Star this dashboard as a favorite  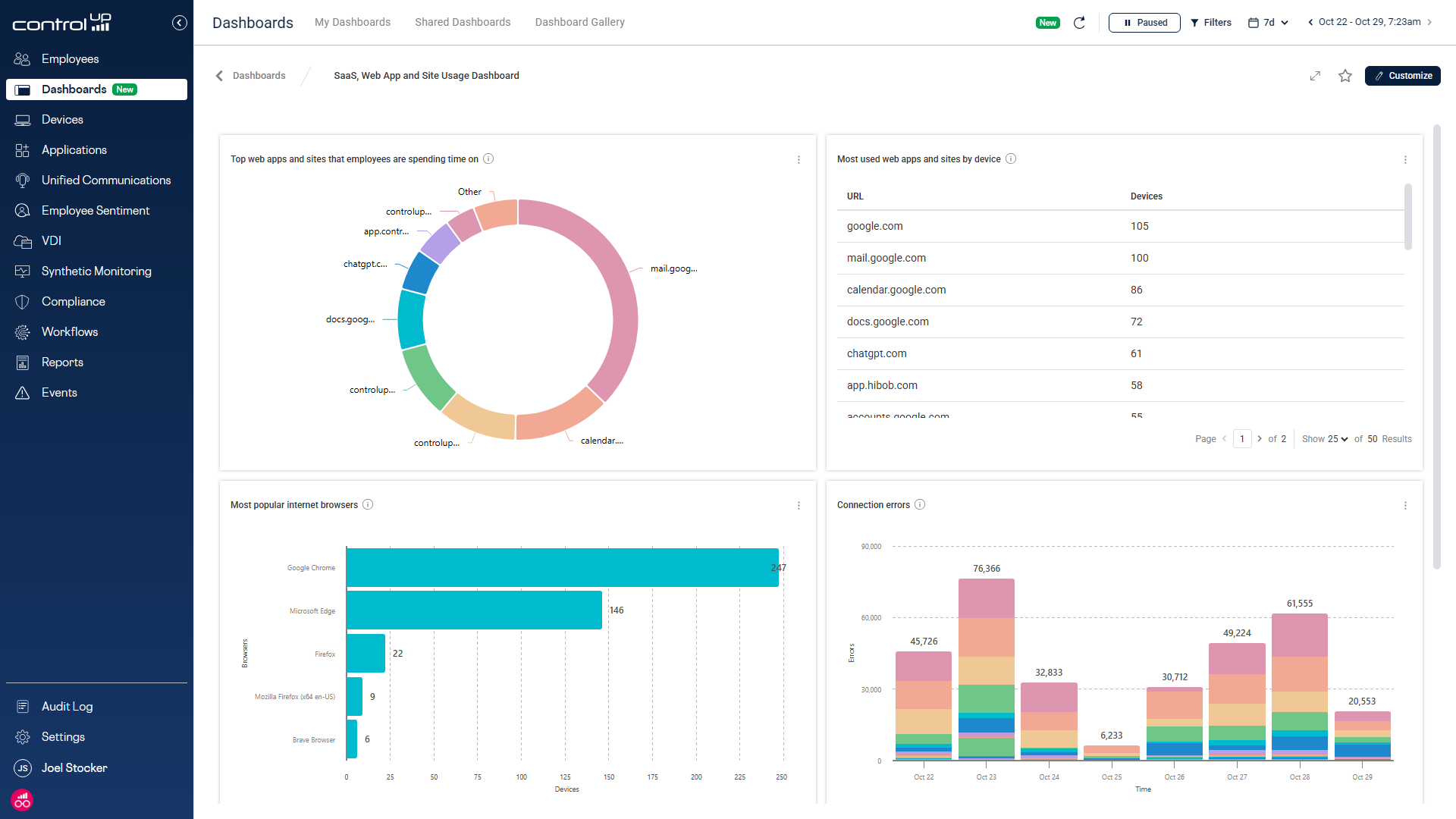1345,76
